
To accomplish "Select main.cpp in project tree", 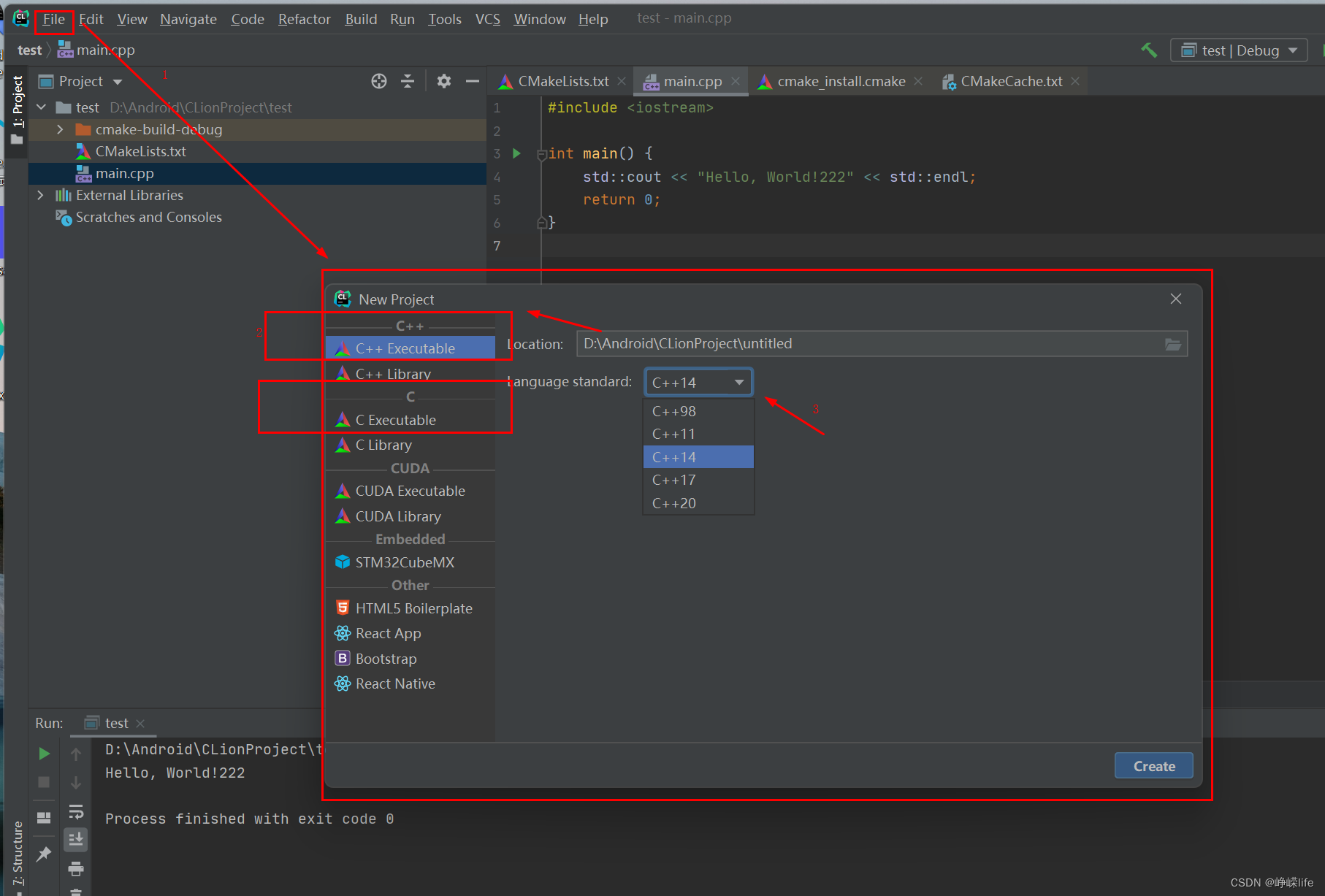I will 124,173.
